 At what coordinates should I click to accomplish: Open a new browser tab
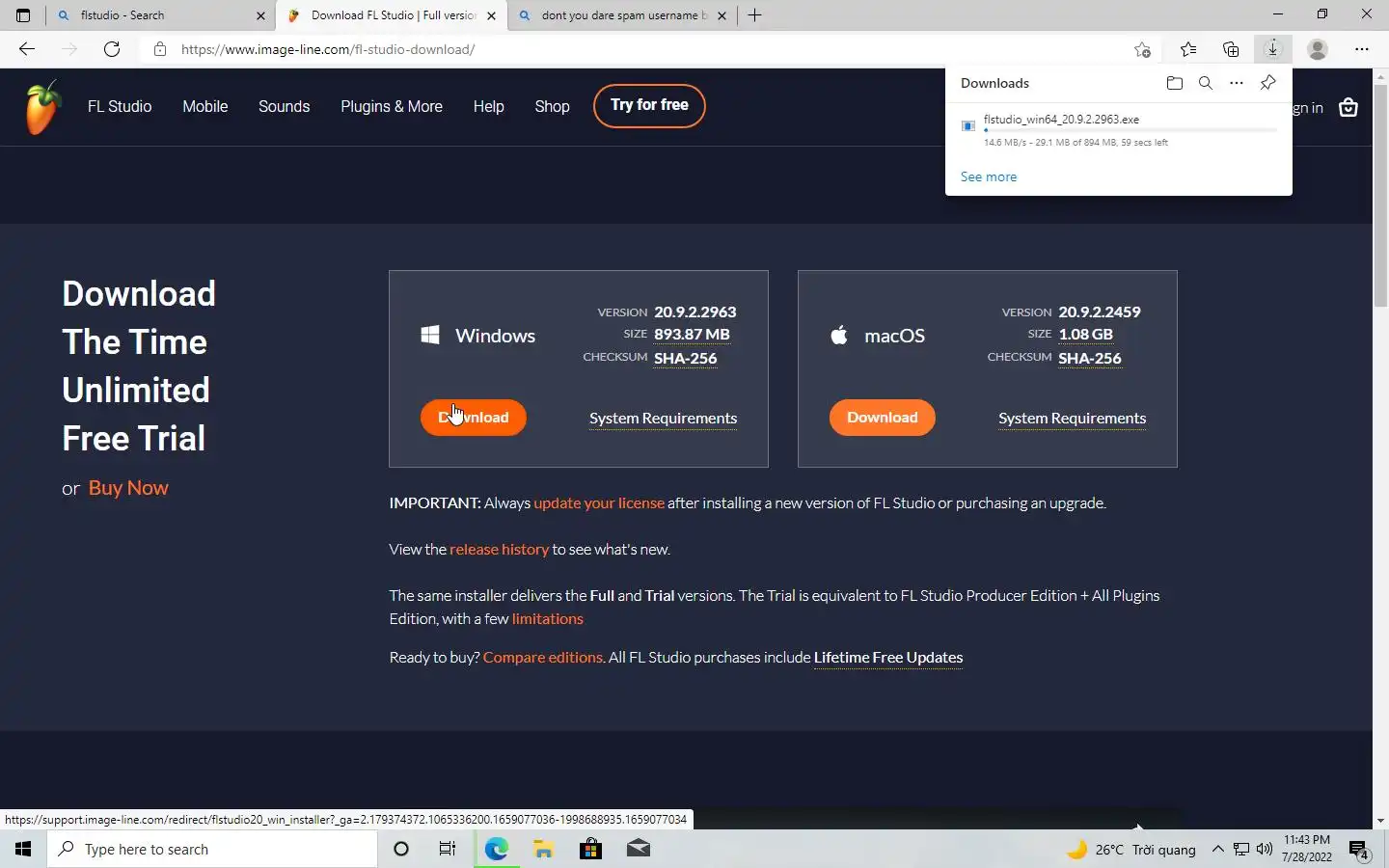click(755, 15)
